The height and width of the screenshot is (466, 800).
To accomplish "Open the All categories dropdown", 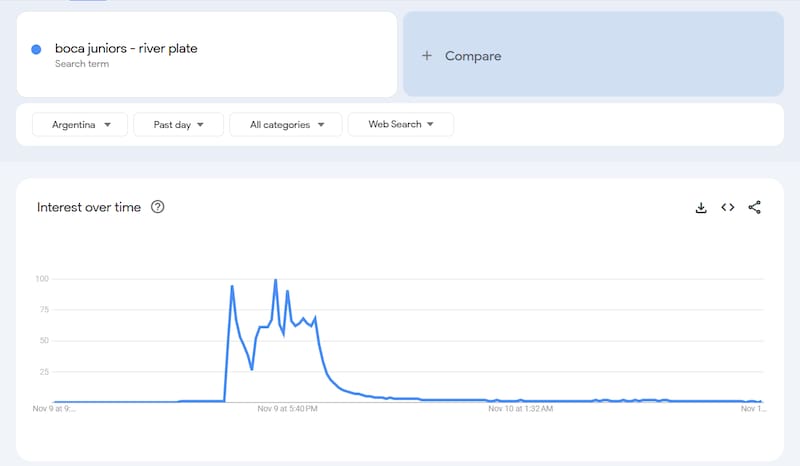I will click(x=286, y=125).
